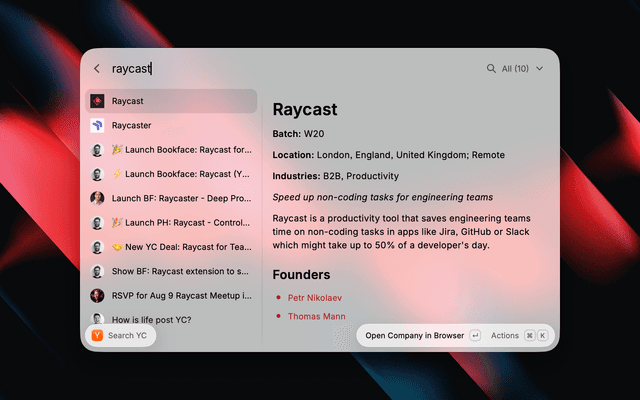This screenshot has width=640, height=400.
Task: Open "Launch PH: Raycast - Control..." post
Action: [x=171, y=223]
